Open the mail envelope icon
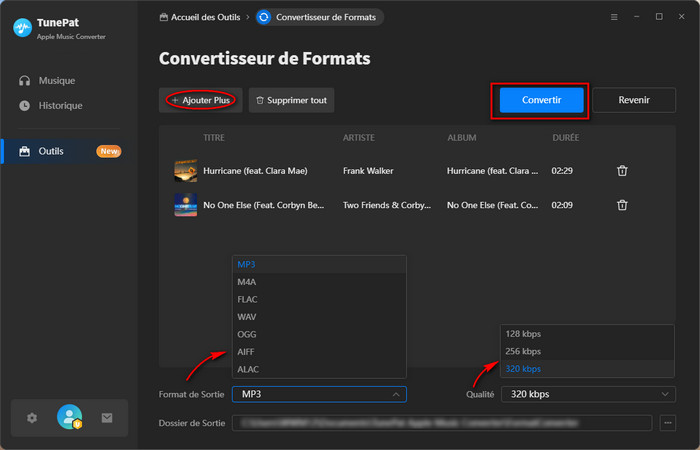The width and height of the screenshot is (700, 450). click(x=107, y=418)
